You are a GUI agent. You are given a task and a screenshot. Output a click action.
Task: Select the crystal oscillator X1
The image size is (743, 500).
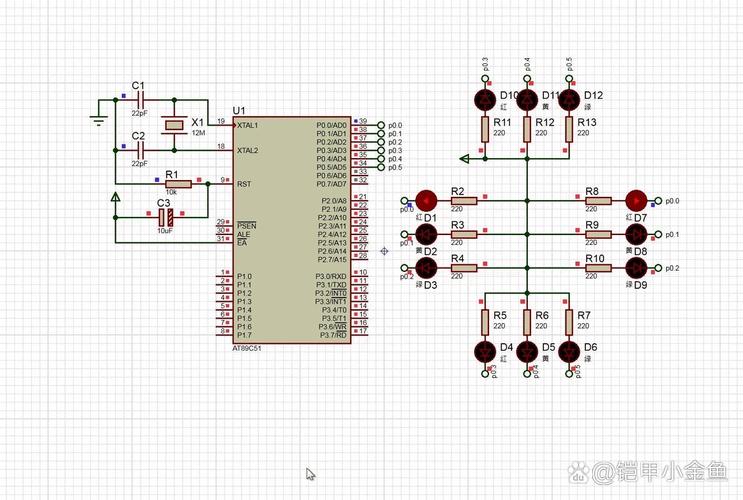pyautogui.click(x=176, y=125)
